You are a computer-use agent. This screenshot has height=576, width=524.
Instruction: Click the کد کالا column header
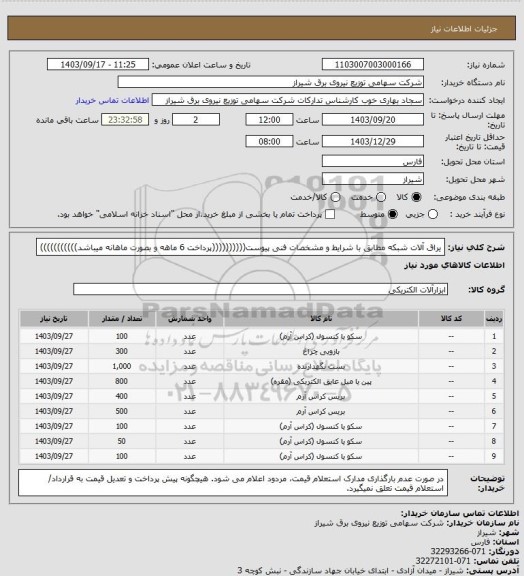tap(451, 319)
